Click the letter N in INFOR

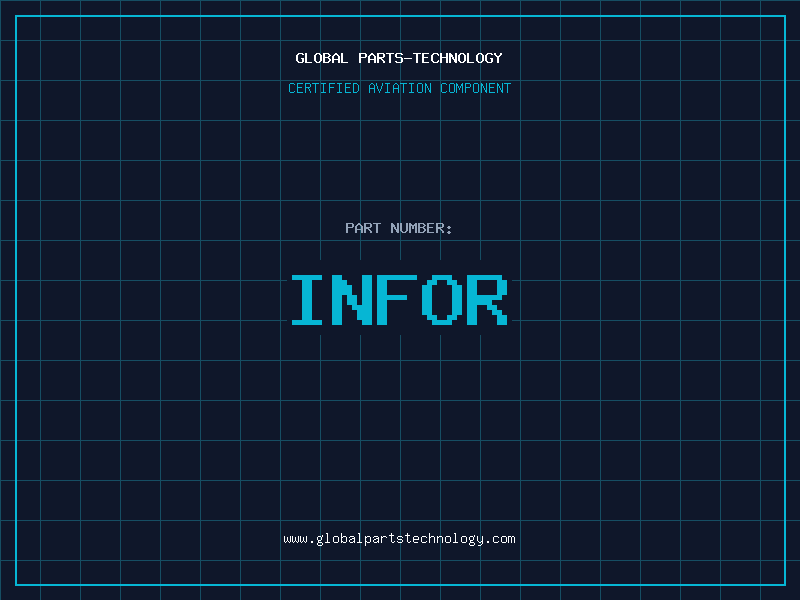coord(353,301)
